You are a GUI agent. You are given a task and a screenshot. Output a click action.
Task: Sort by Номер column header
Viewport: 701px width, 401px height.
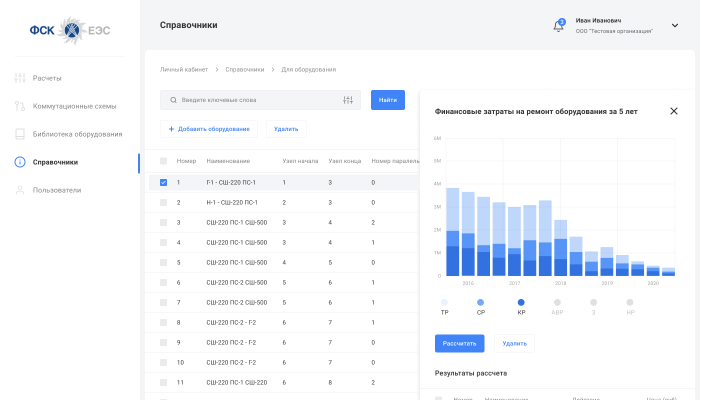(186, 161)
